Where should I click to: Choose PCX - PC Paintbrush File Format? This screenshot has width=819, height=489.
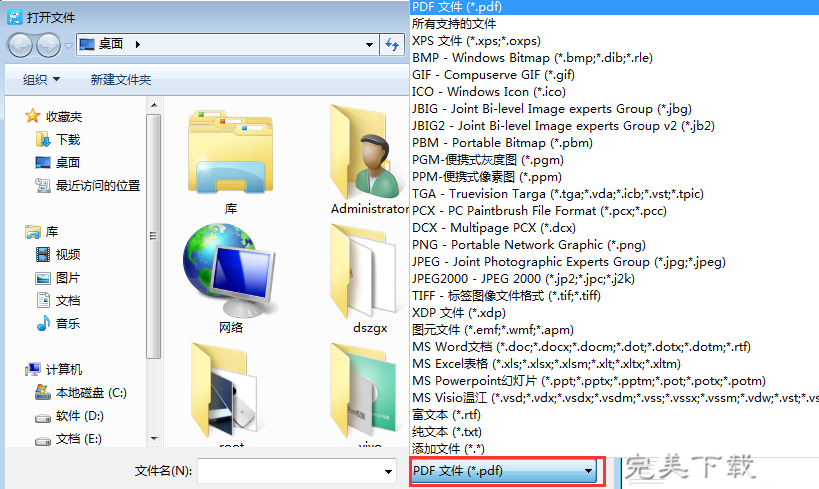tap(614, 211)
